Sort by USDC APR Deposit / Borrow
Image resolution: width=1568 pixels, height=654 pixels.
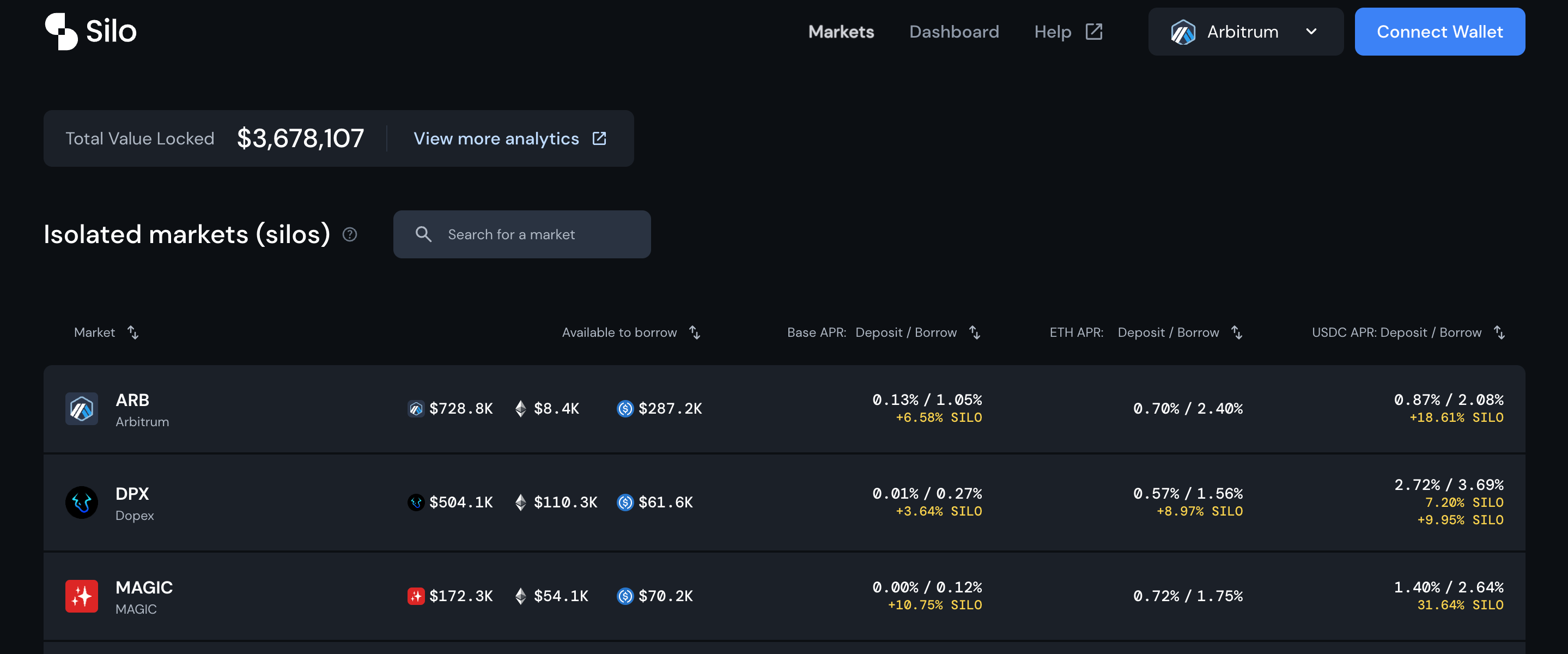pos(1499,332)
